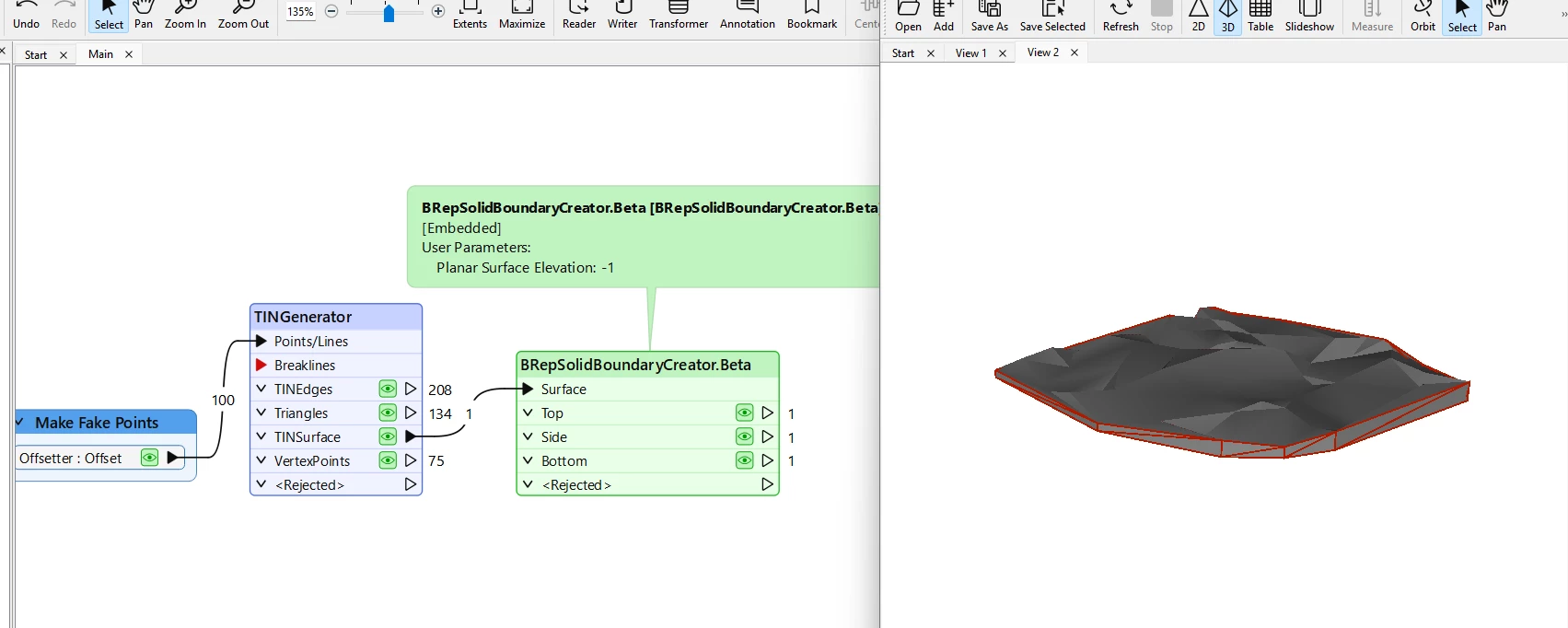Click the Maximize canvas tool
Screen dimensions: 1568x628
tap(522, 16)
